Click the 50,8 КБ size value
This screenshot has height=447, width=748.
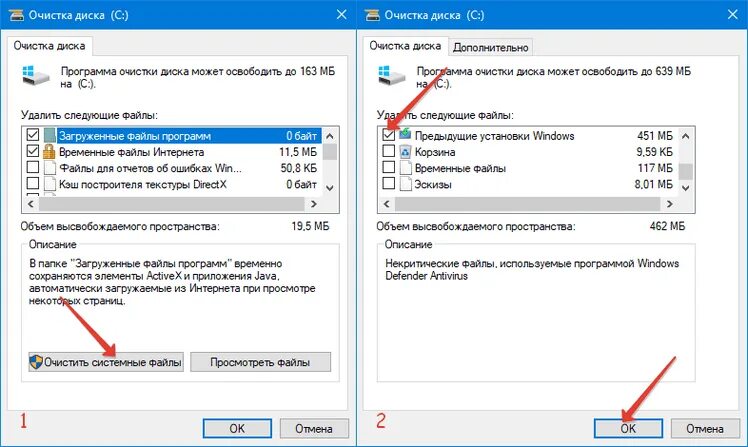click(x=299, y=168)
